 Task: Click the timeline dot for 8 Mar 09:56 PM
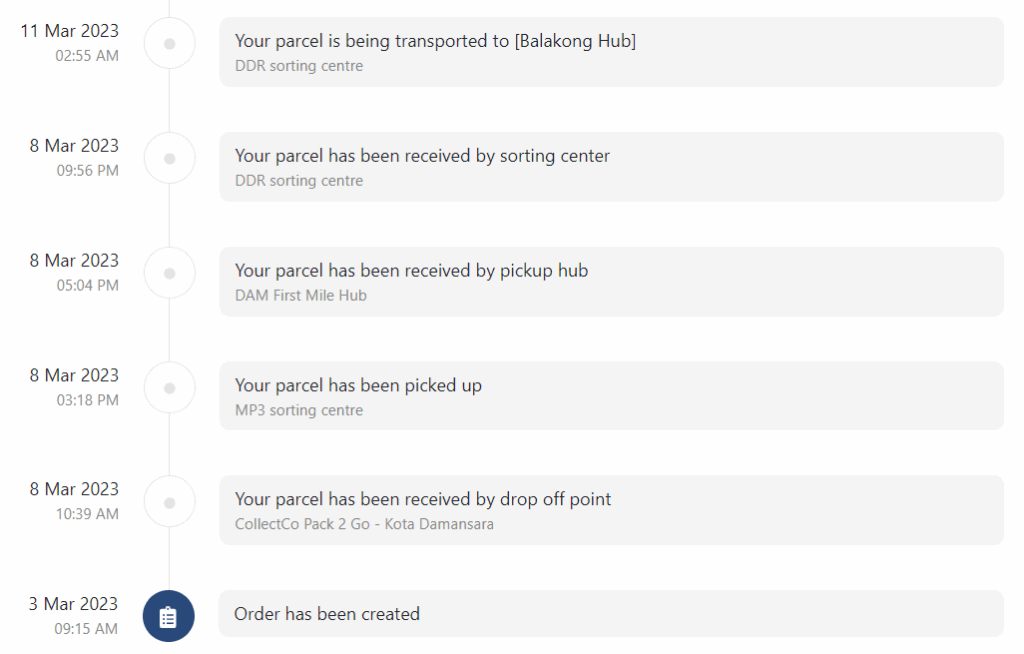(x=170, y=159)
